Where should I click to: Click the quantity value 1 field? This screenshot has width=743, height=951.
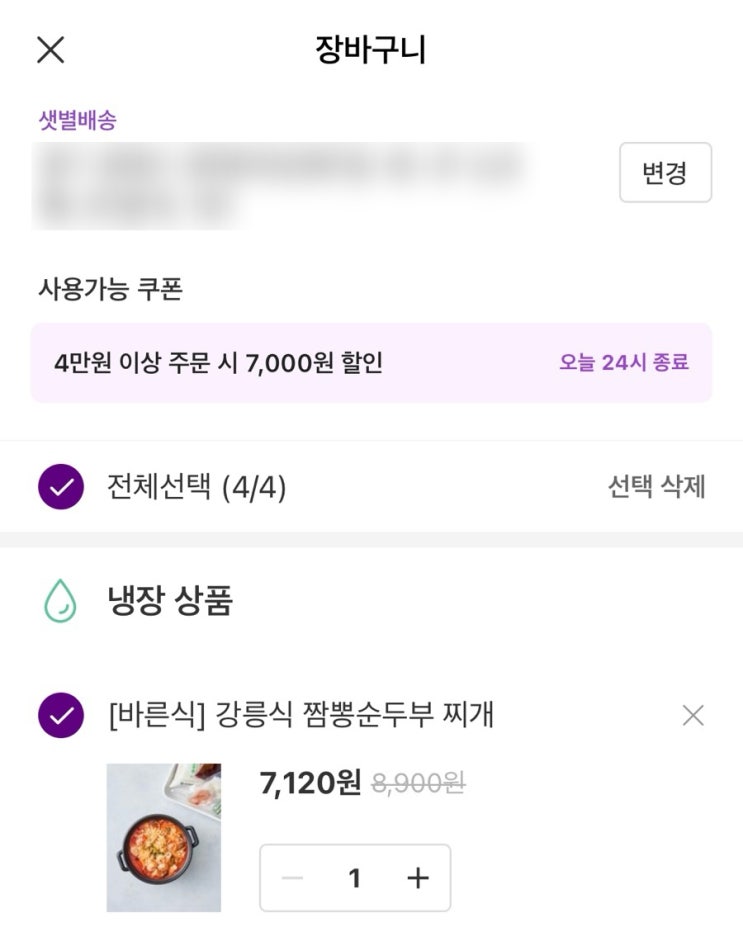click(354, 878)
